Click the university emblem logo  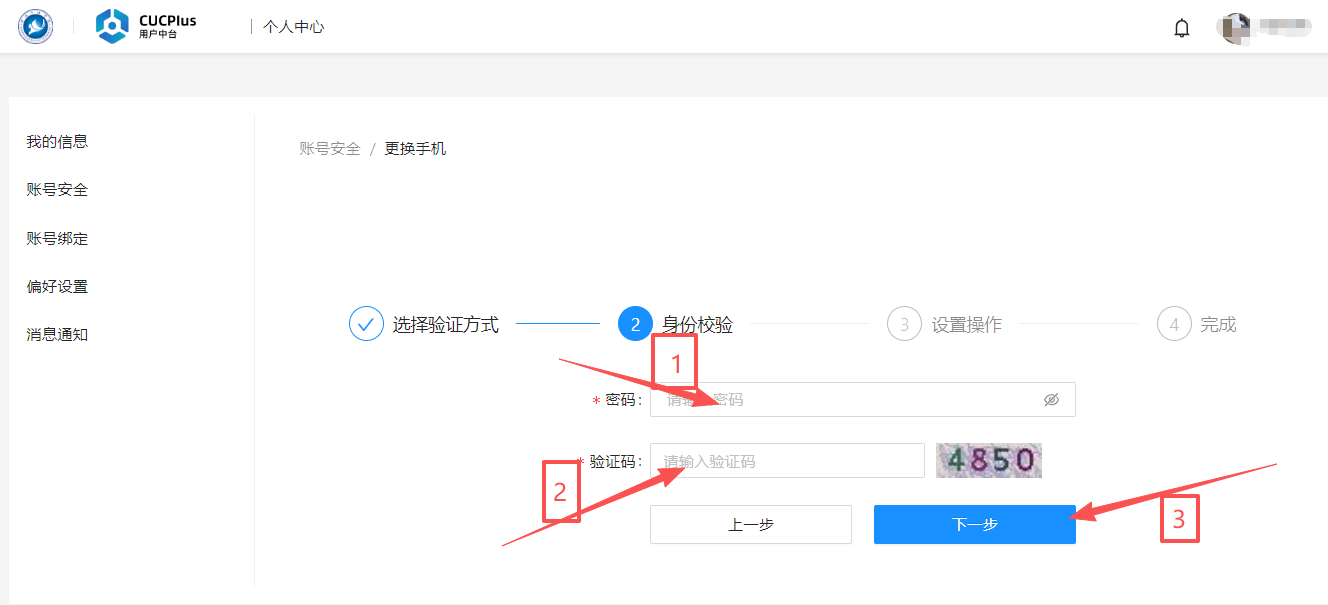(x=36, y=27)
